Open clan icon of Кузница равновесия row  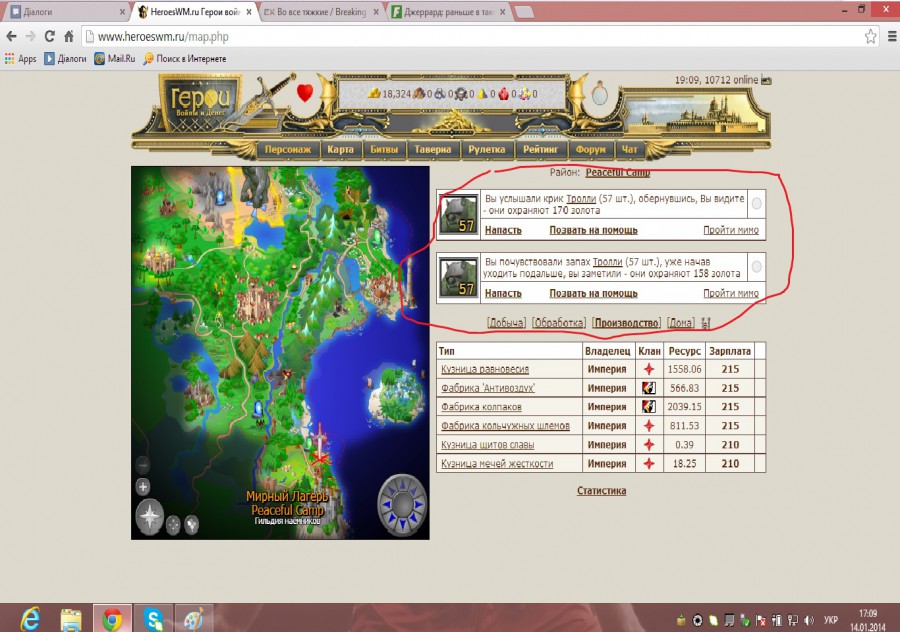649,369
